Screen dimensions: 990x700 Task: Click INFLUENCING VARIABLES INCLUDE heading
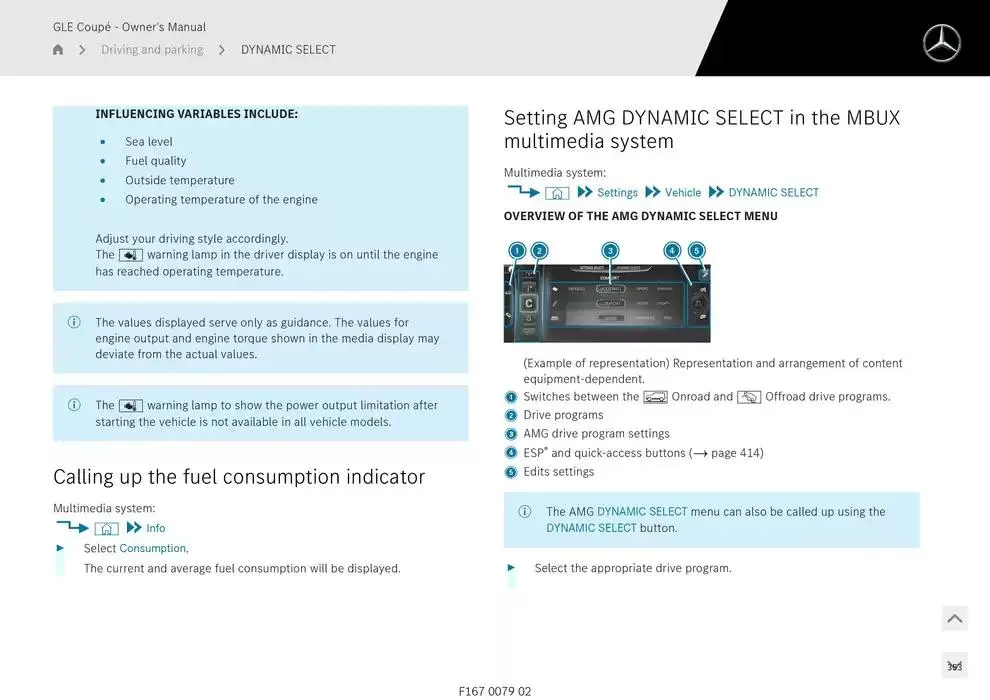(x=196, y=114)
